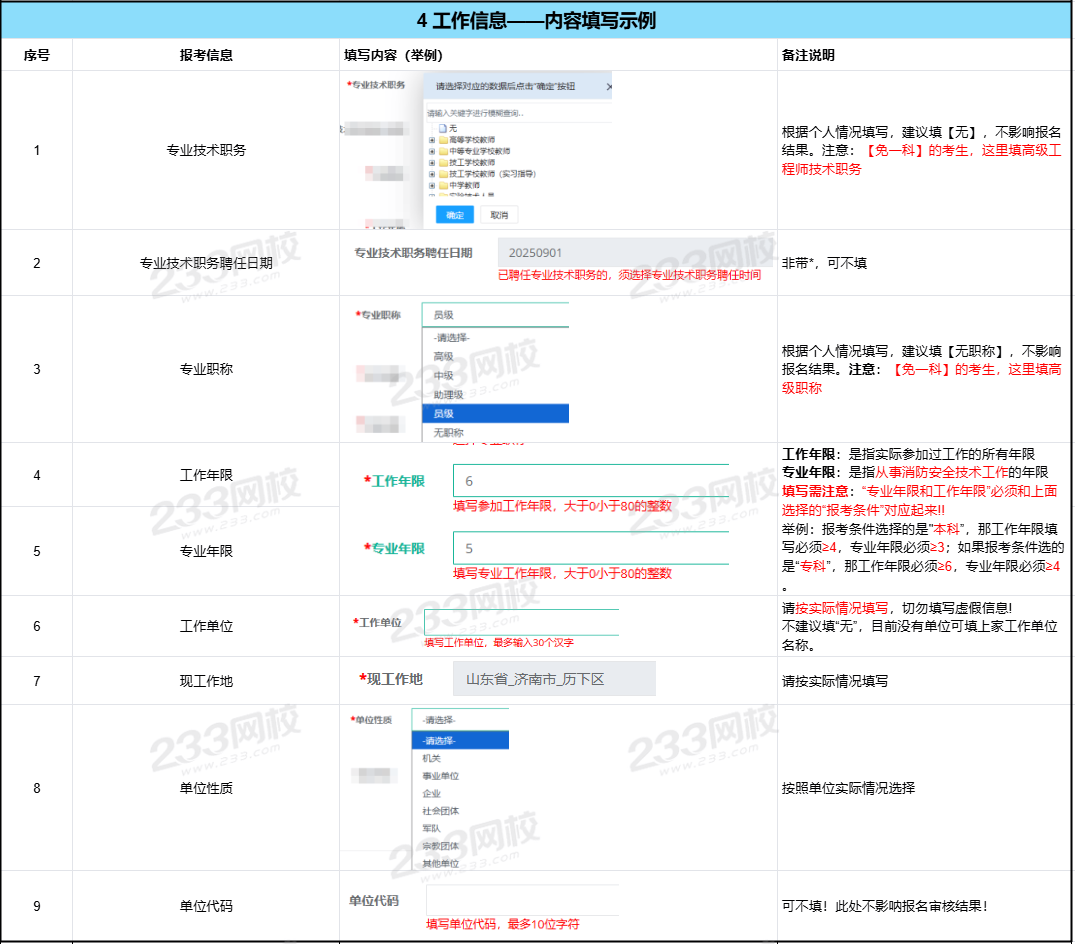Choose 助理级 in 专业职称 list
The height and width of the screenshot is (944, 1075).
(495, 395)
